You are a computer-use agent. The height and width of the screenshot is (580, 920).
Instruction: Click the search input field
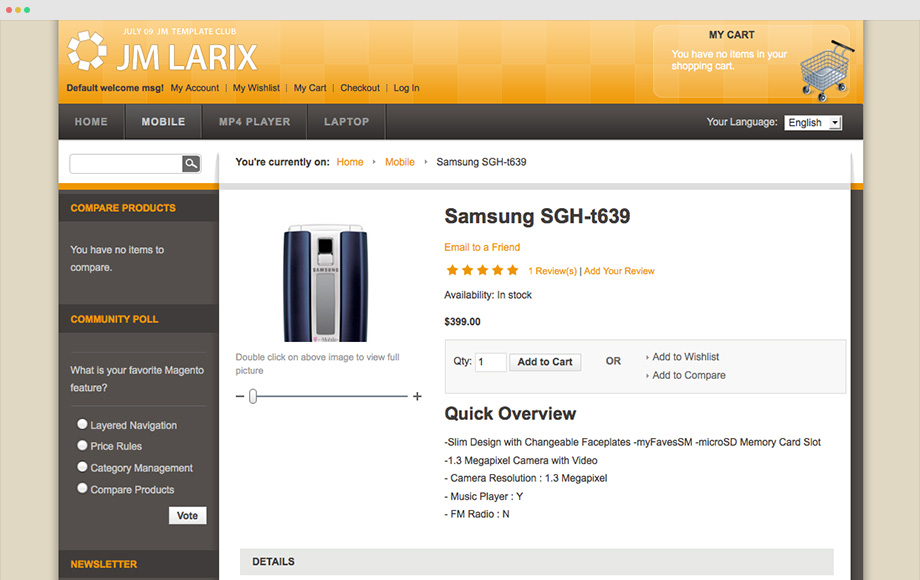coord(126,164)
